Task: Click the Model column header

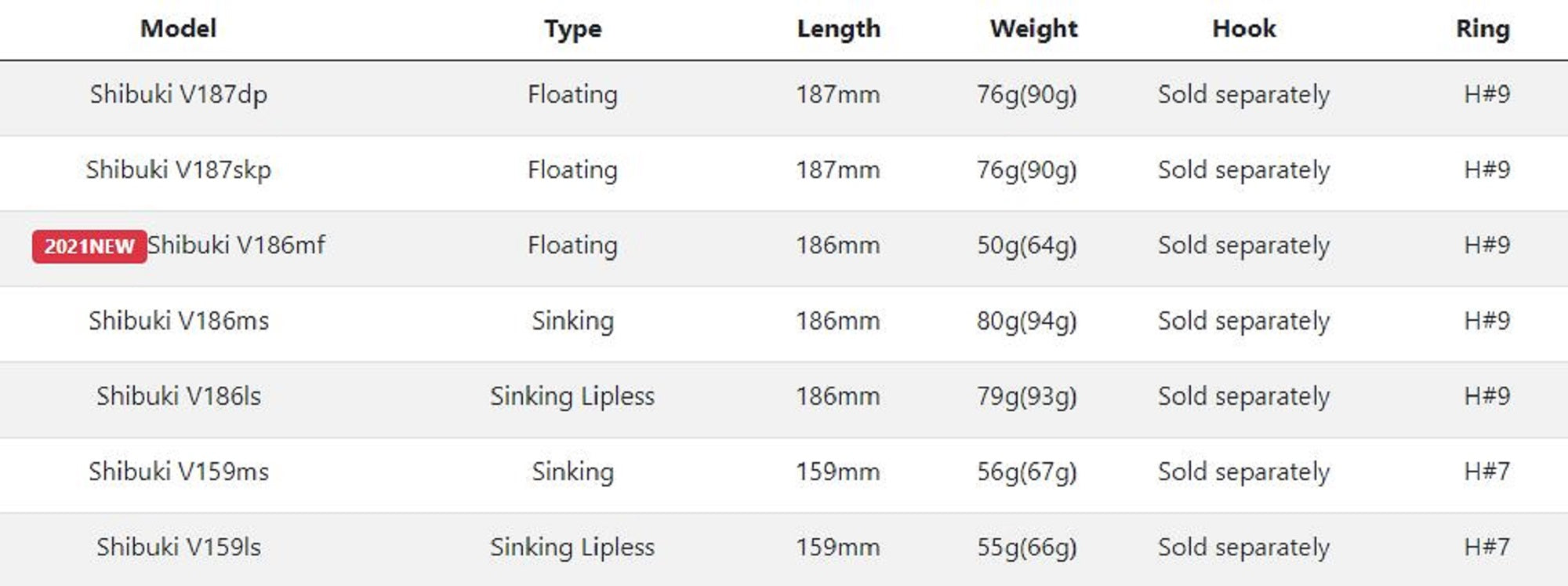Action: click(178, 29)
